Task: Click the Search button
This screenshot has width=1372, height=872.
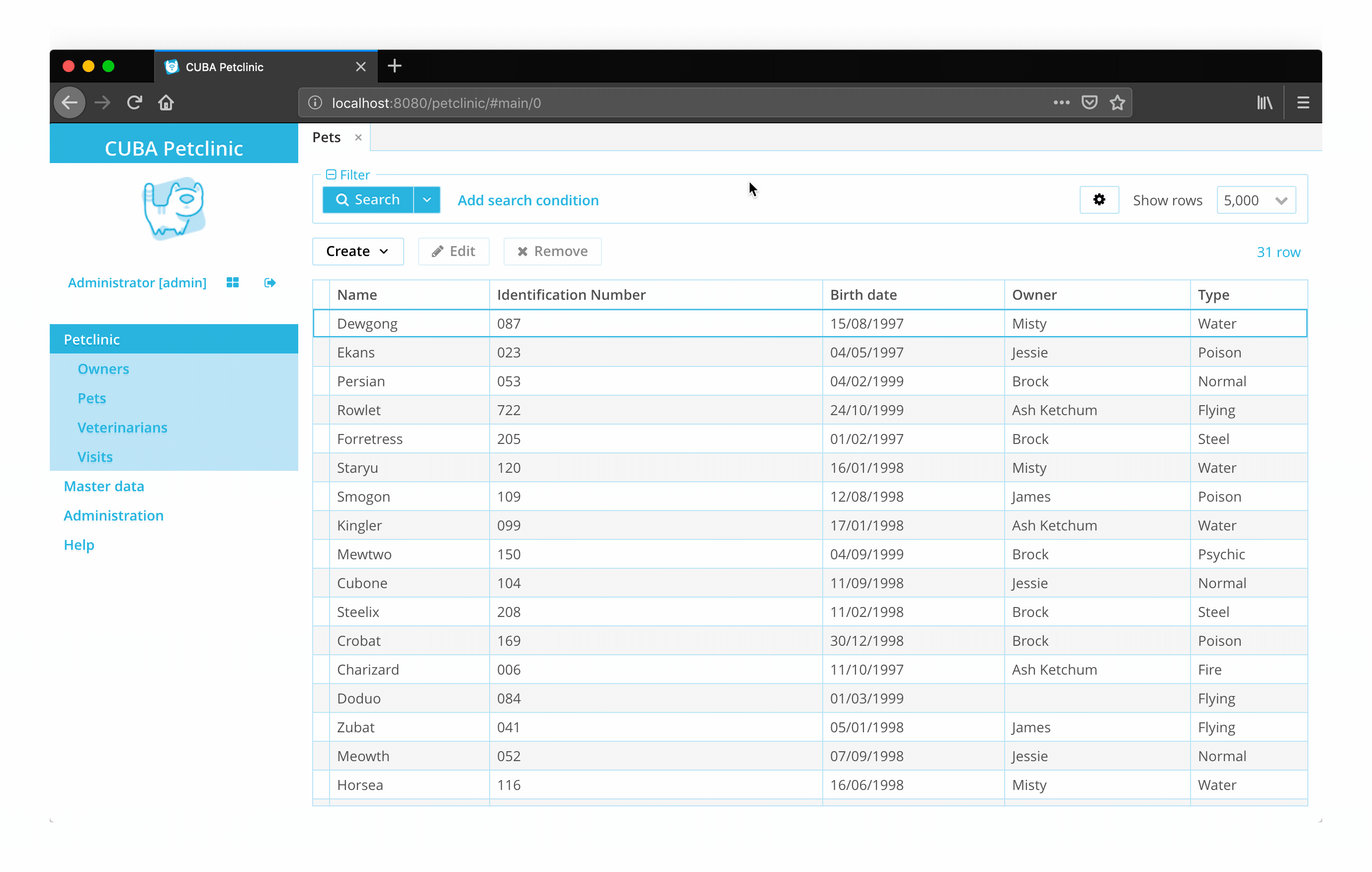Action: click(367, 199)
